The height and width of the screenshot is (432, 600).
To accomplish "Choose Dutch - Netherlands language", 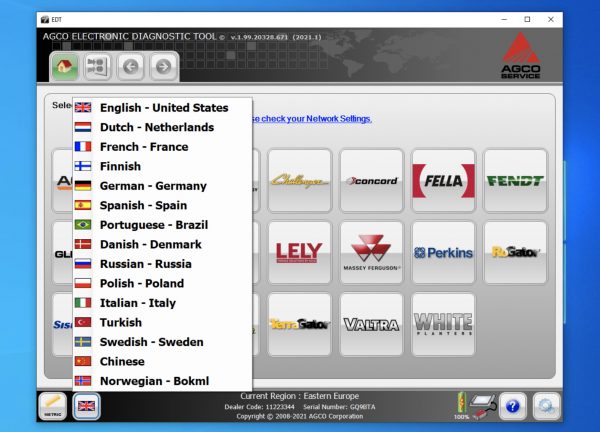I will pyautogui.click(x=162, y=127).
